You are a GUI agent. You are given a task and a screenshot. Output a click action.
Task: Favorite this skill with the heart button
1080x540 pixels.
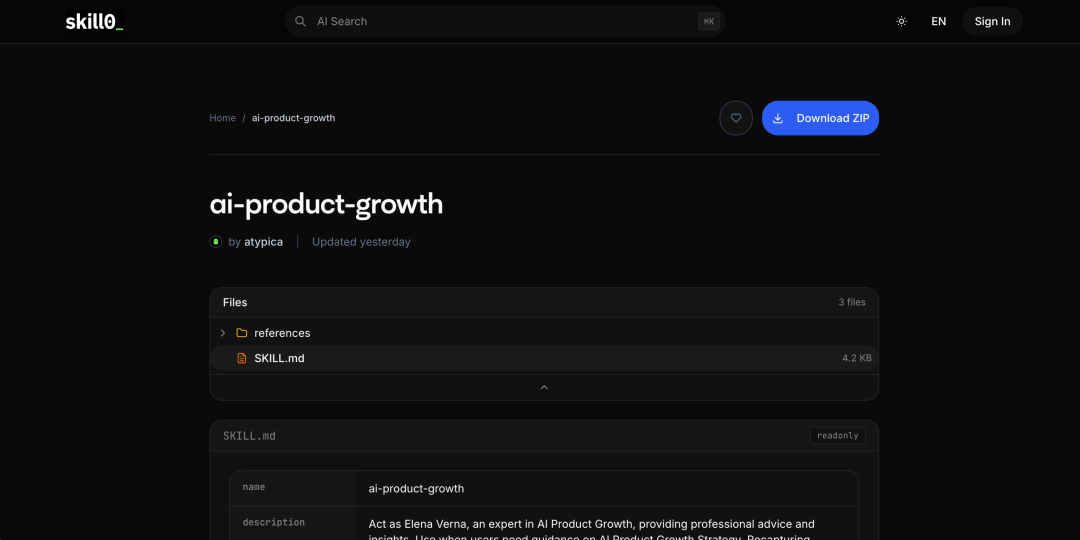(736, 118)
